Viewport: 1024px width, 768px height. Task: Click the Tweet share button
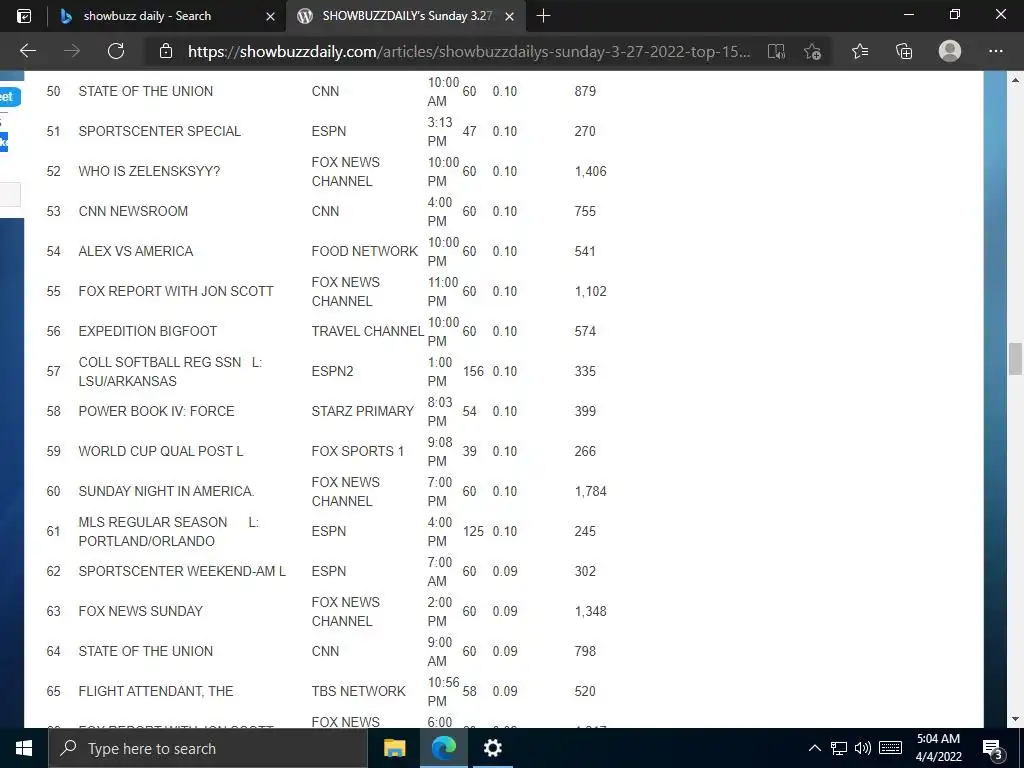tap(9, 97)
